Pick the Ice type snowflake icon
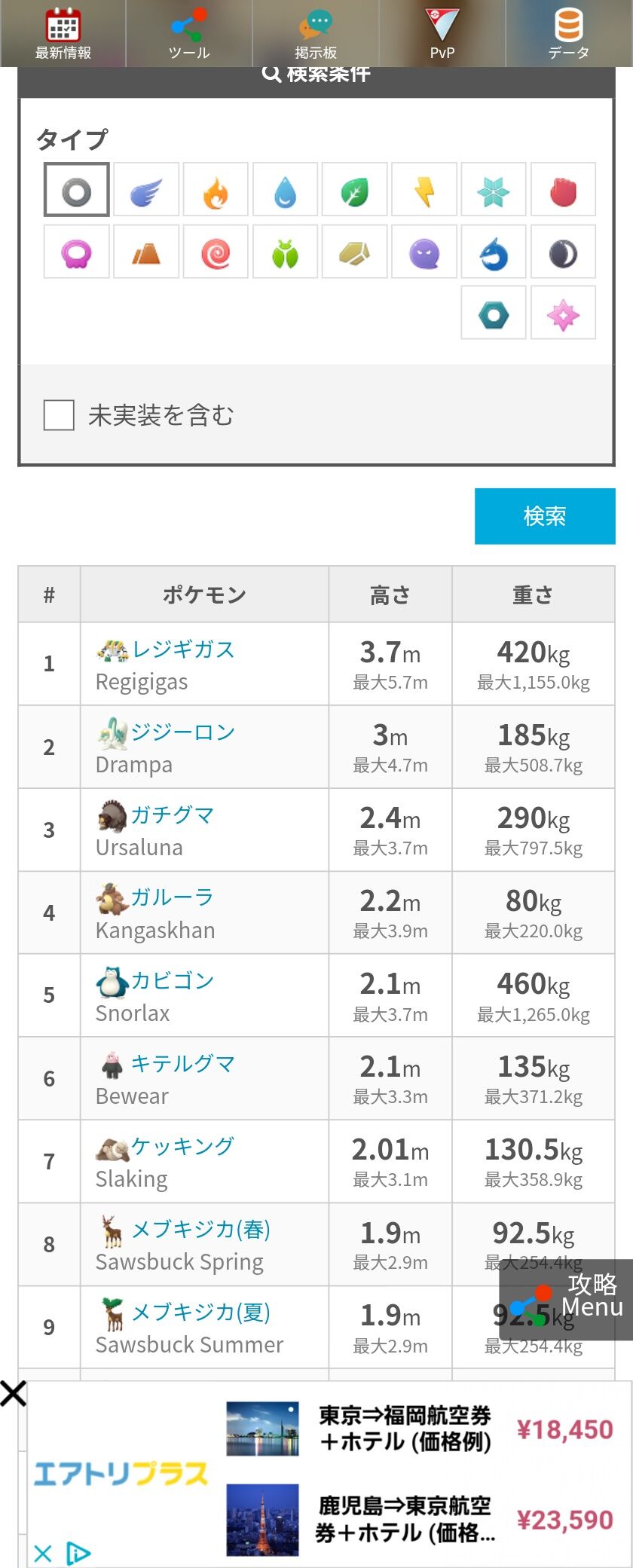The image size is (633, 1568). point(494,190)
